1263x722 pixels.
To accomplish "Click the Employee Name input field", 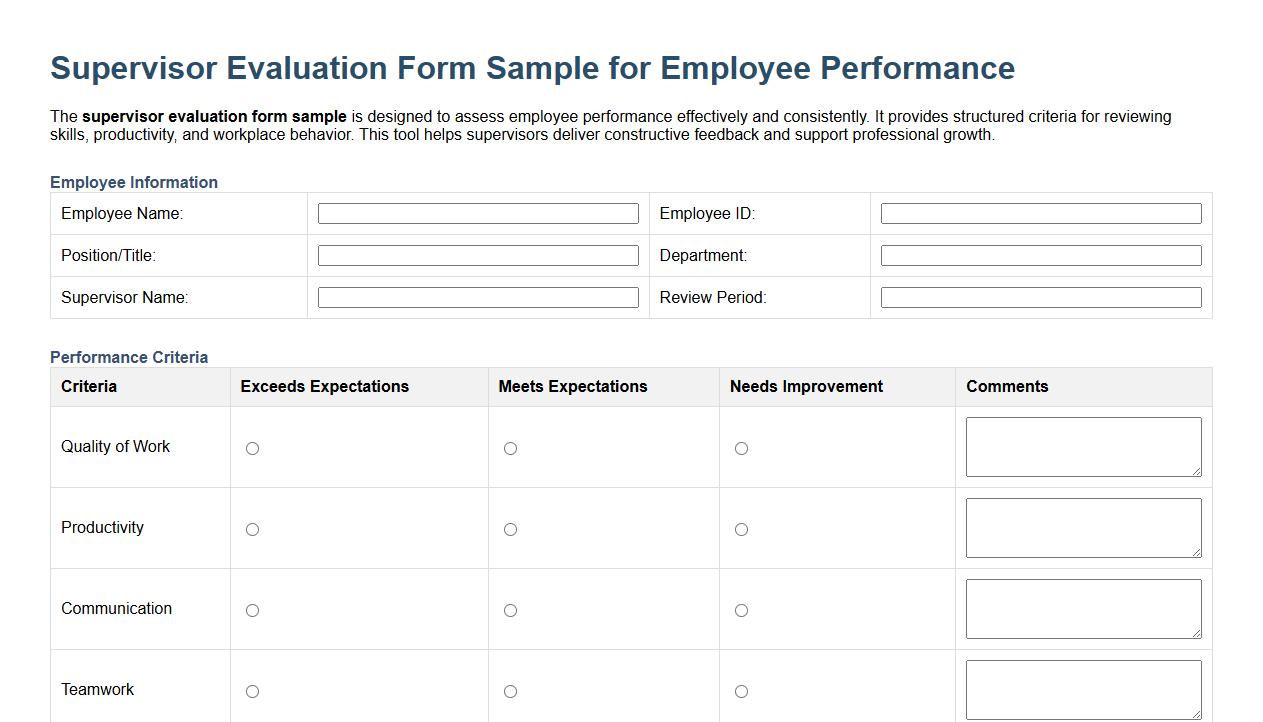I will [x=478, y=213].
